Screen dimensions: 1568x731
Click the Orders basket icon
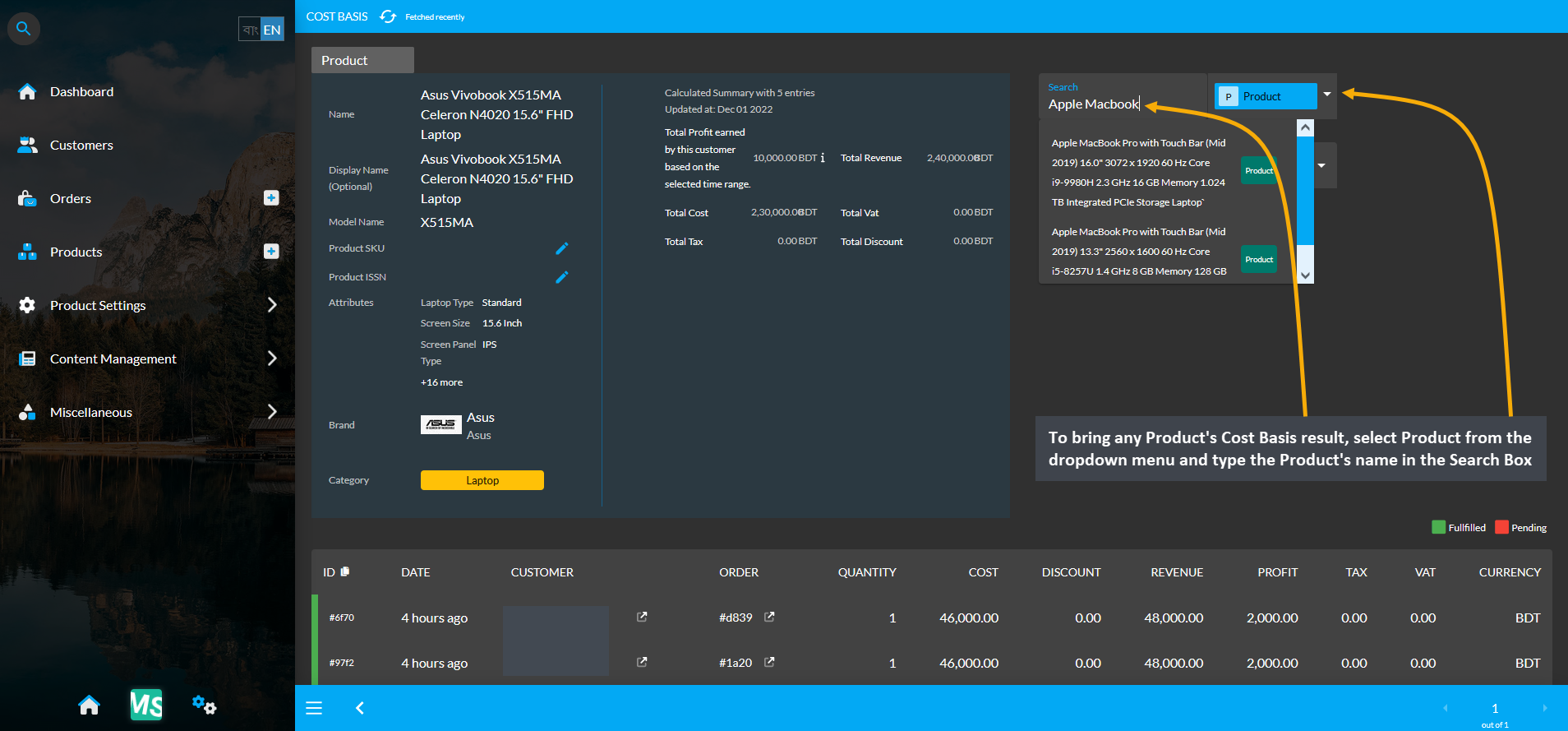(x=27, y=198)
